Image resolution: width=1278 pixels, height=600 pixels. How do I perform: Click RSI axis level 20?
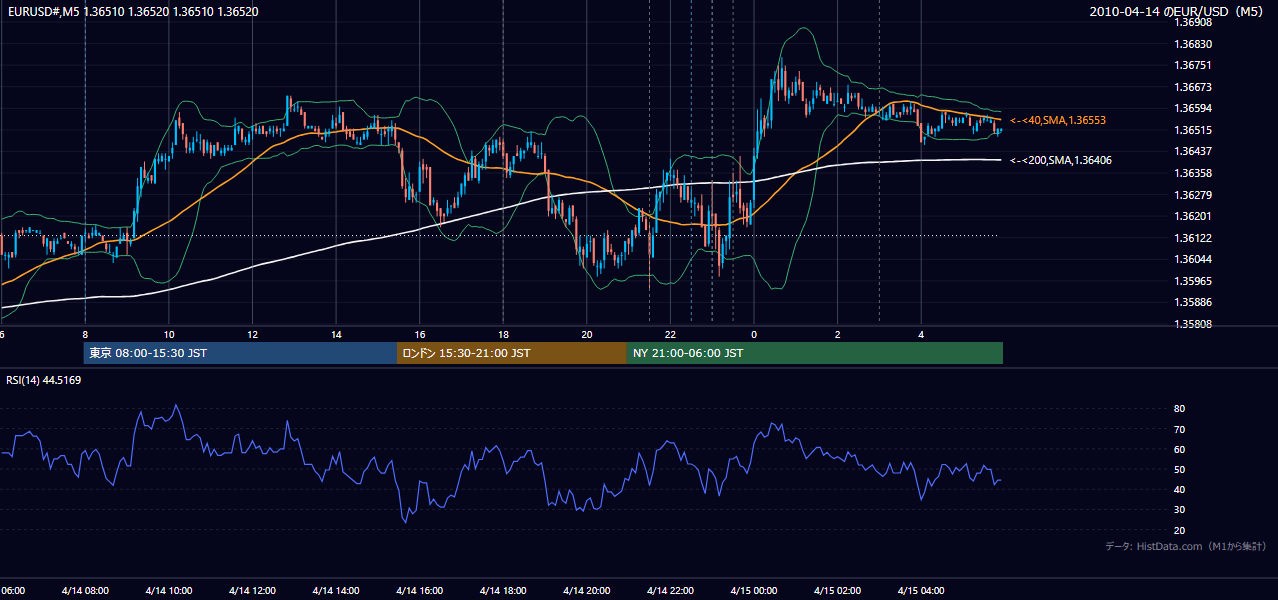click(1180, 530)
